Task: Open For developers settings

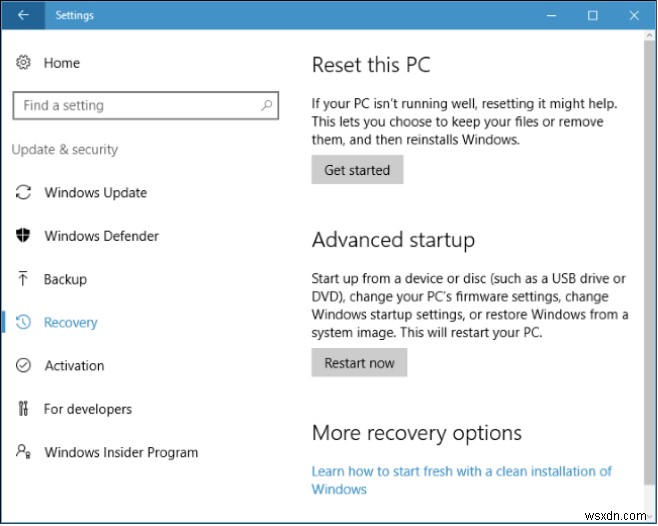Action: (x=88, y=409)
